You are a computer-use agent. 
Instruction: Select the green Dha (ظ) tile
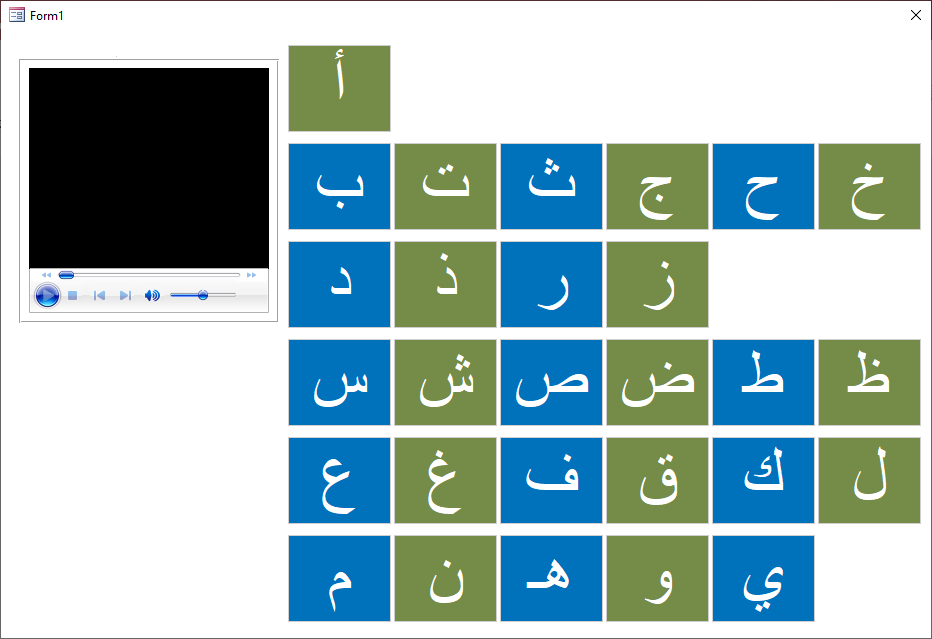click(x=870, y=382)
